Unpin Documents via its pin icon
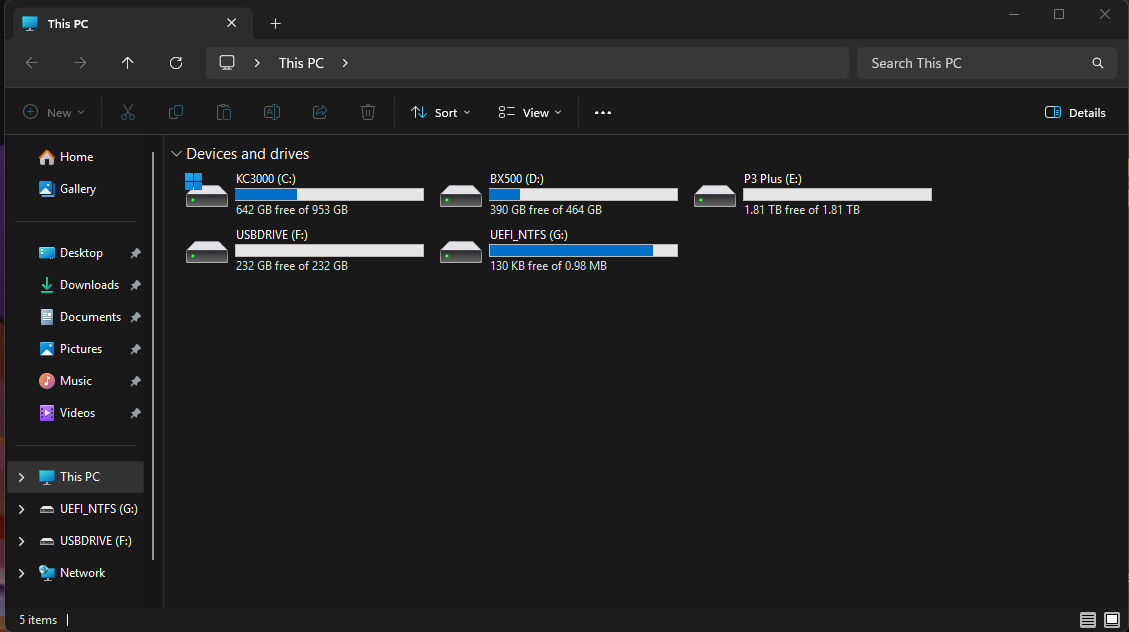The height and width of the screenshot is (632, 1129). tap(135, 317)
